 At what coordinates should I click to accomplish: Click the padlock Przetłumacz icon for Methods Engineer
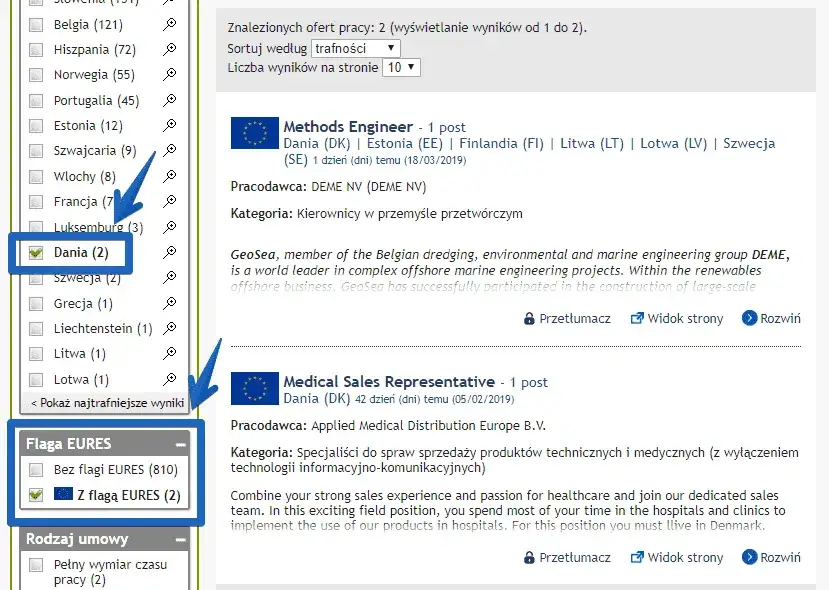pyautogui.click(x=530, y=319)
